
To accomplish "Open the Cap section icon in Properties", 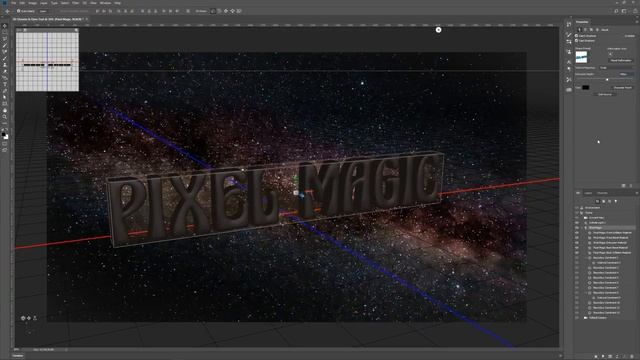I will click(591, 30).
